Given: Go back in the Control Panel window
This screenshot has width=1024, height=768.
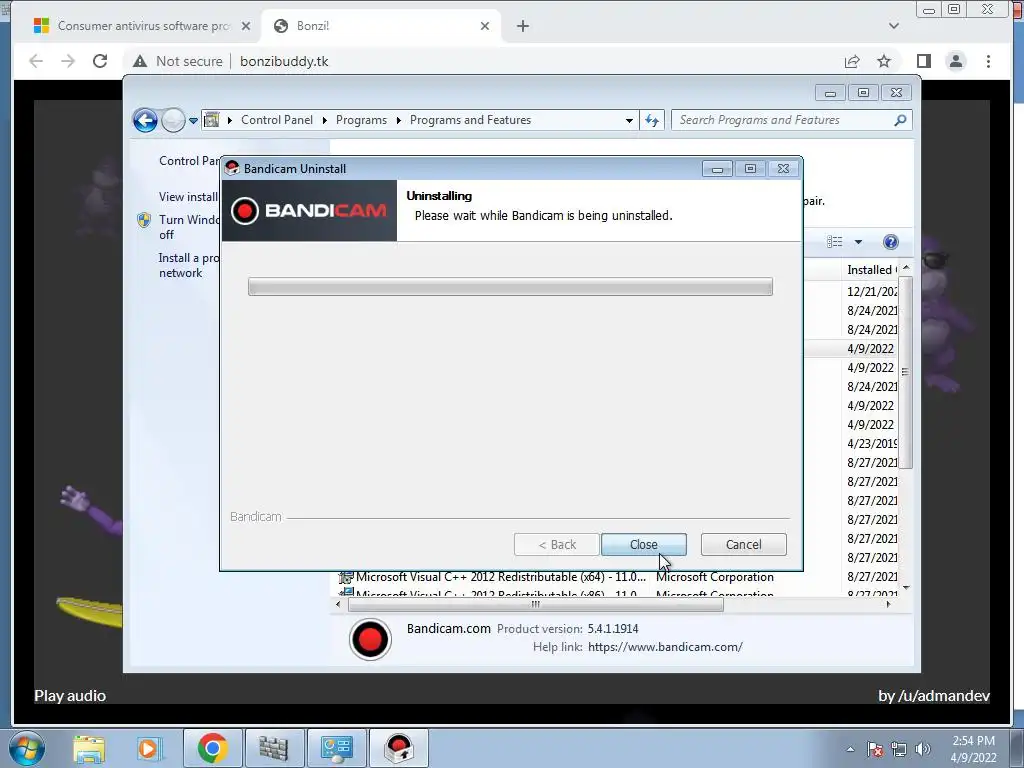Looking at the screenshot, I should (145, 120).
